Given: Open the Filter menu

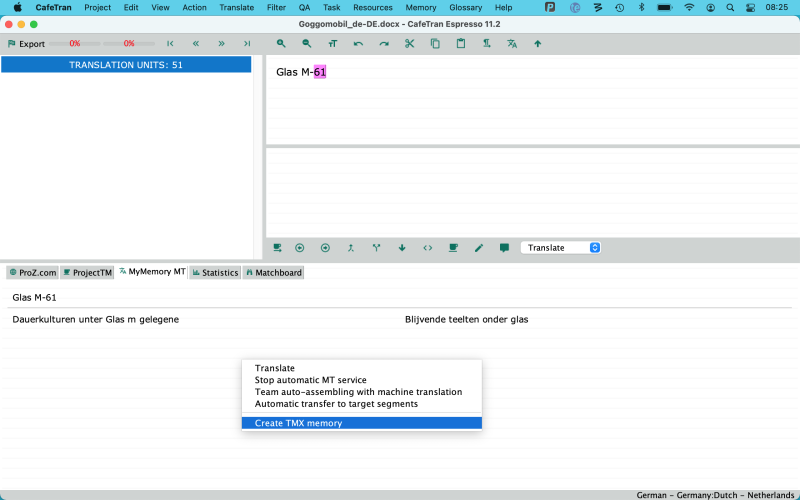Looking at the screenshot, I should click(x=276, y=8).
